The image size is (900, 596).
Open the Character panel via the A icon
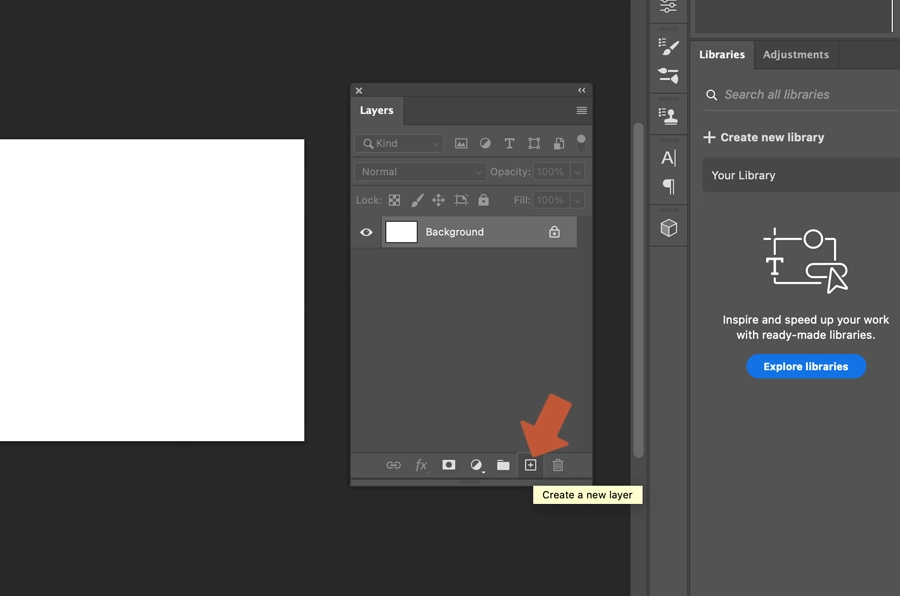[x=668, y=157]
